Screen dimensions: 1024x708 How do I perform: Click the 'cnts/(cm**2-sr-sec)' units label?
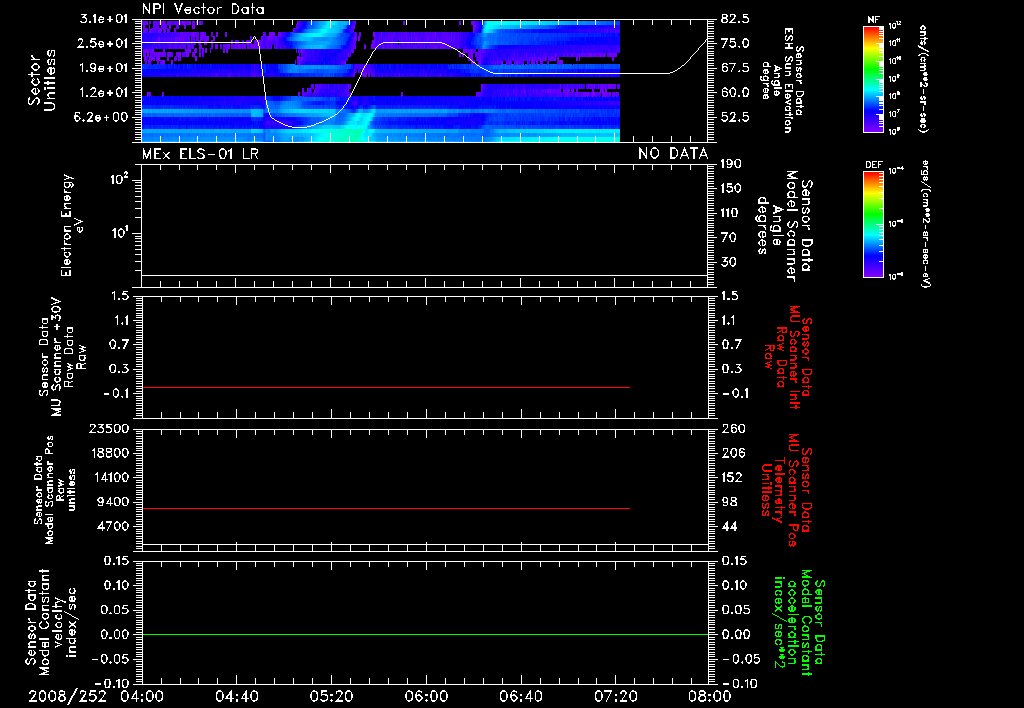(x=923, y=78)
